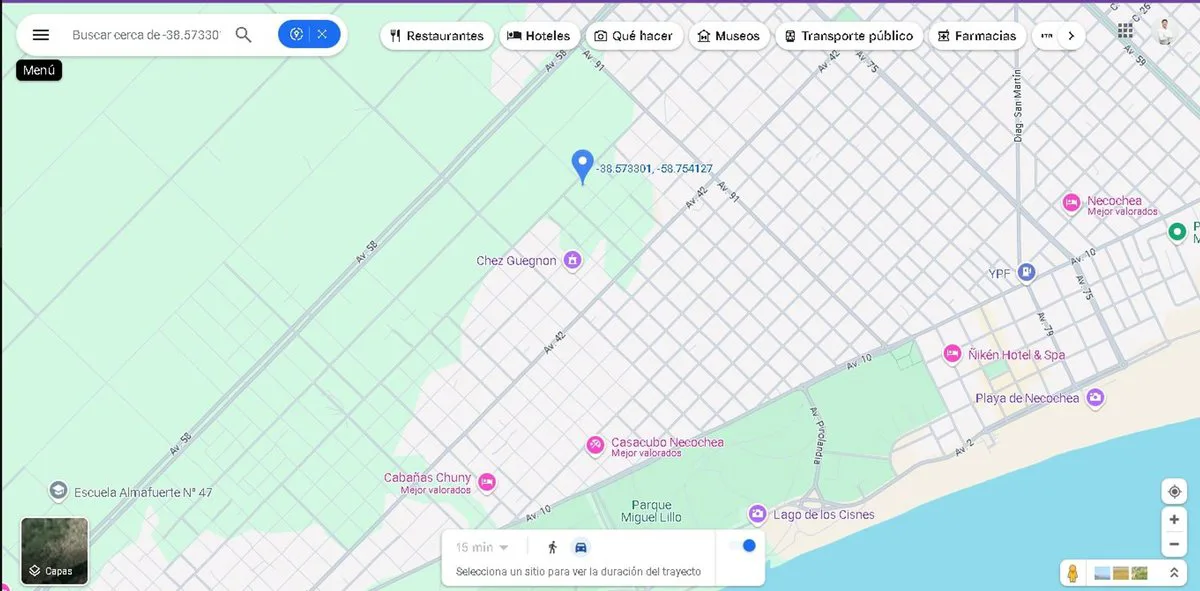Zoom out with the minus button
The height and width of the screenshot is (591, 1200).
pyautogui.click(x=1174, y=544)
